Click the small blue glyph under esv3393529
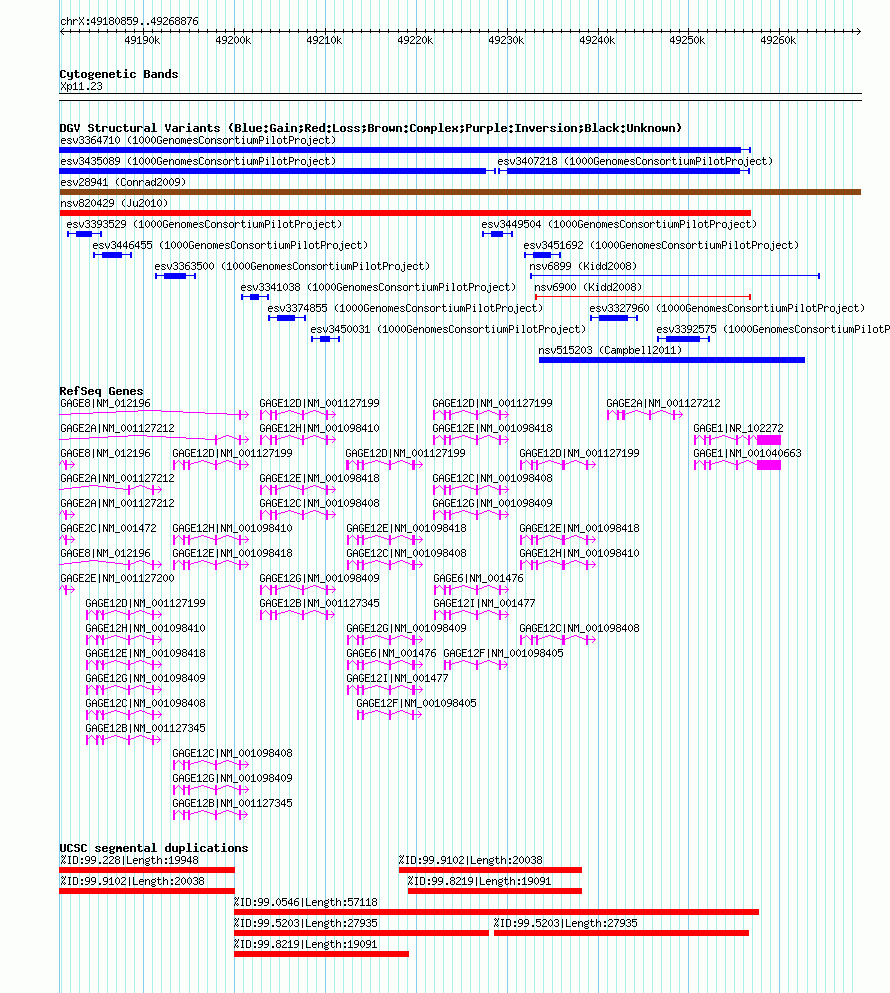Image resolution: width=890 pixels, height=993 pixels. (84, 234)
